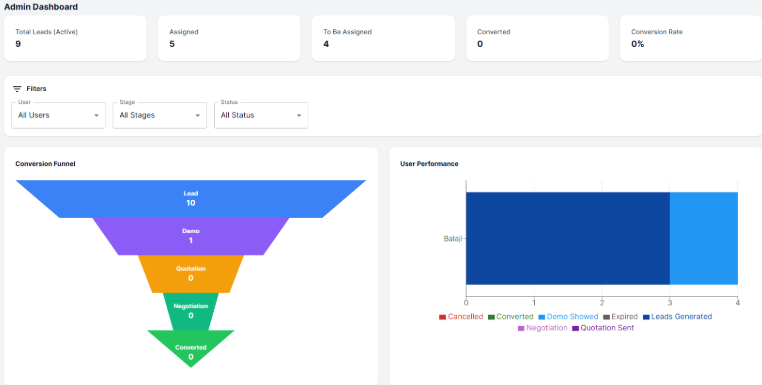The width and height of the screenshot is (762, 385).
Task: Click the Filters label text
Action: click(36, 89)
